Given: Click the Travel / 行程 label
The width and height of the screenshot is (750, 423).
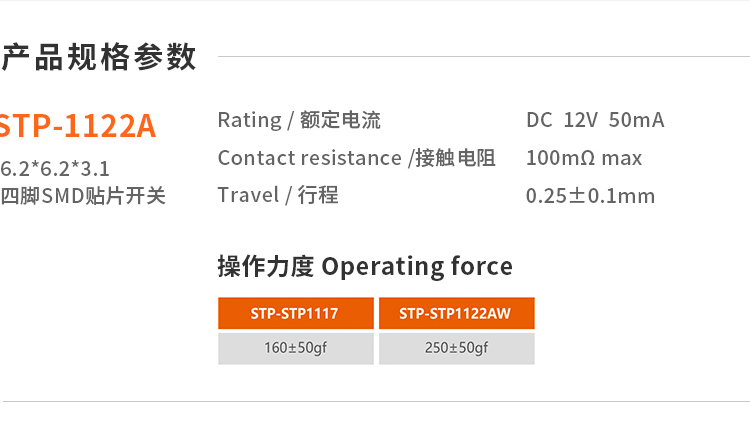Looking at the screenshot, I should (278, 195).
